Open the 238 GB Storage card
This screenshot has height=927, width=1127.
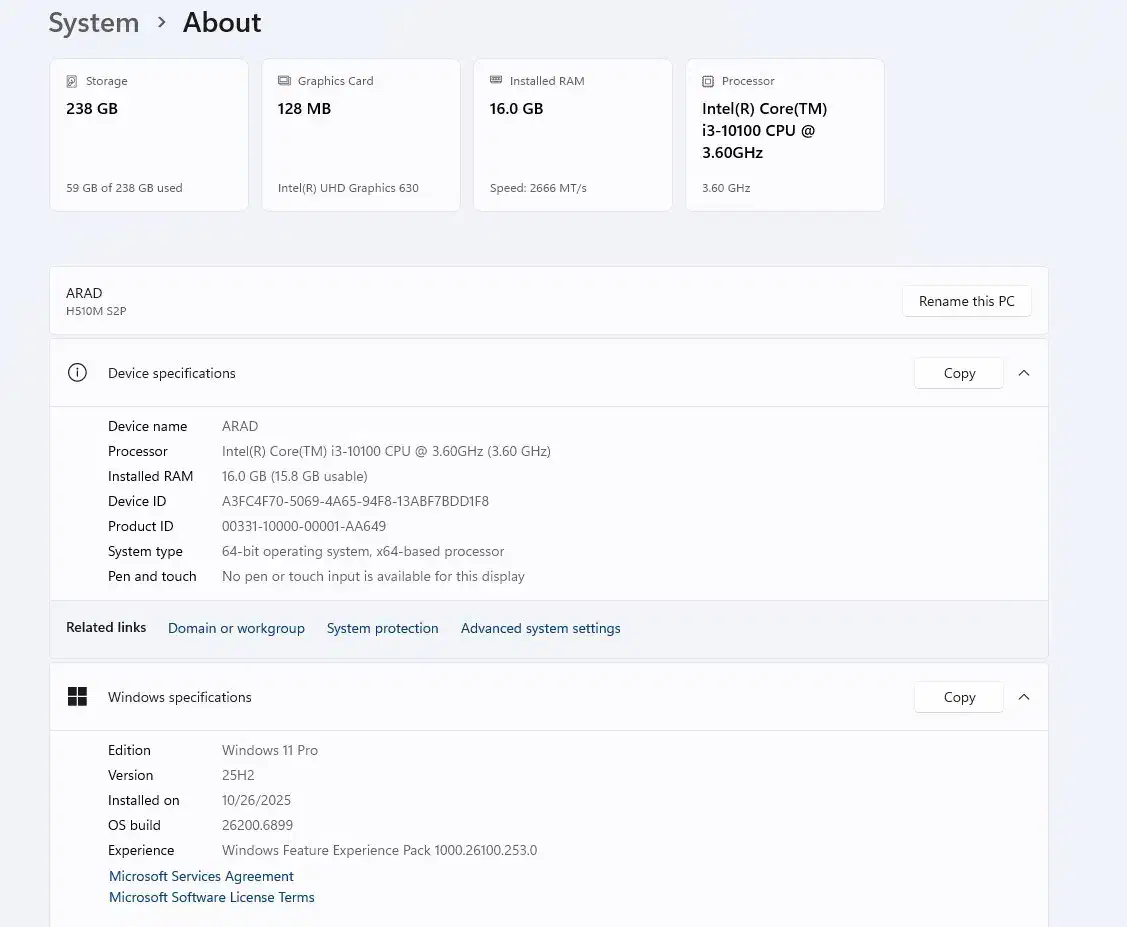click(x=149, y=135)
